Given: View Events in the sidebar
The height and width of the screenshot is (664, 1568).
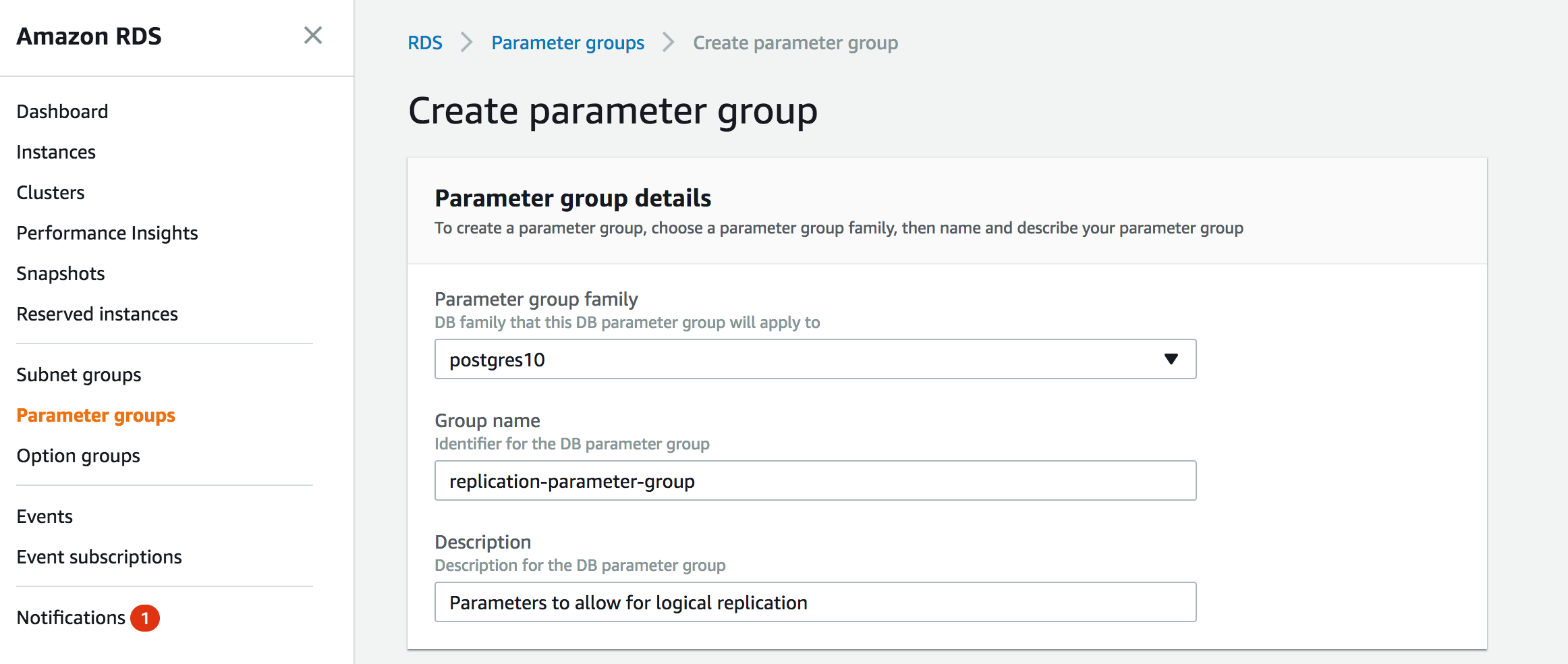Looking at the screenshot, I should 45,516.
